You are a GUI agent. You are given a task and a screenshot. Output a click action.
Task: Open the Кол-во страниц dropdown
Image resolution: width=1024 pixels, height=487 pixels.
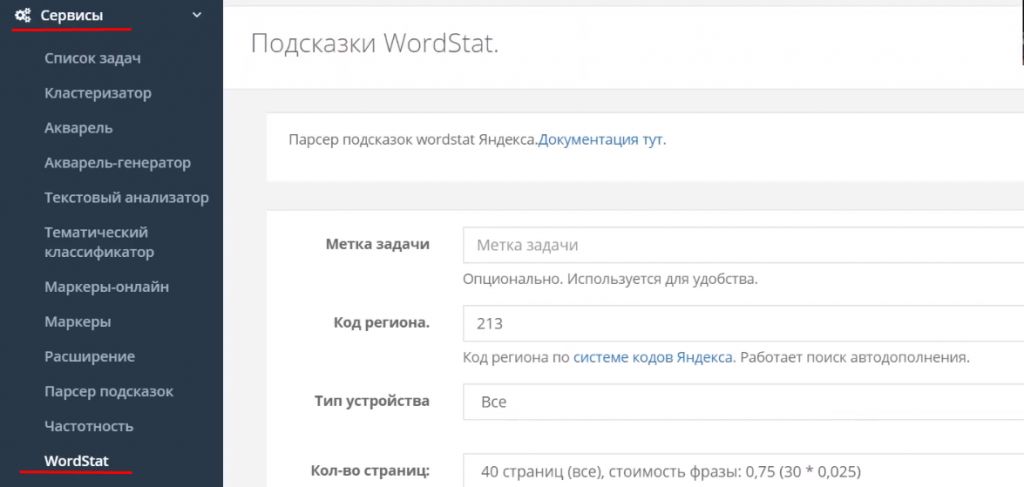tap(743, 470)
